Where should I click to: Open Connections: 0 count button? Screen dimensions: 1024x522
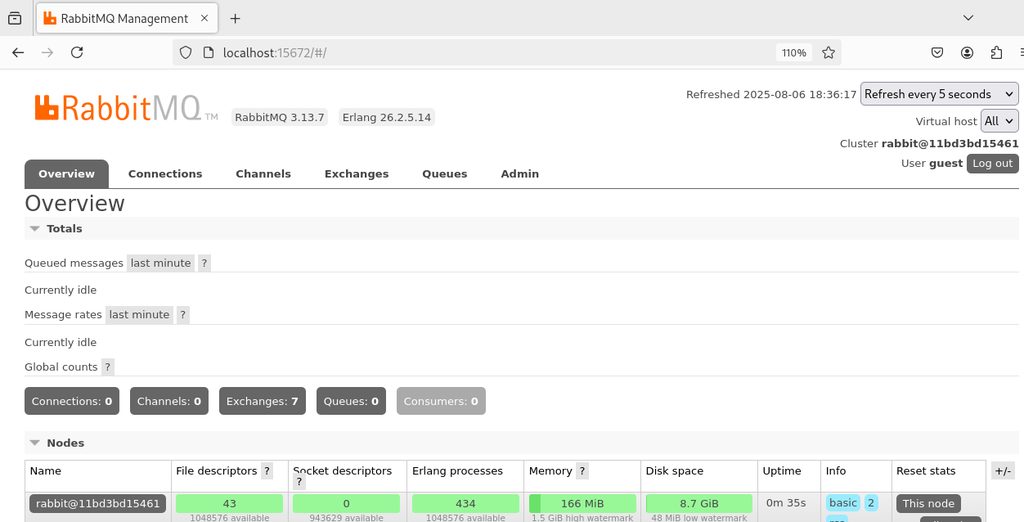pos(72,401)
